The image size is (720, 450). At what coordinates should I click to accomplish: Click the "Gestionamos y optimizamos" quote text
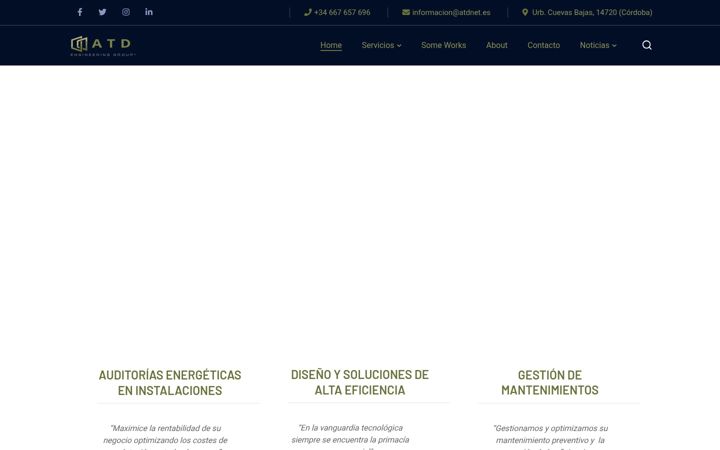point(551,437)
